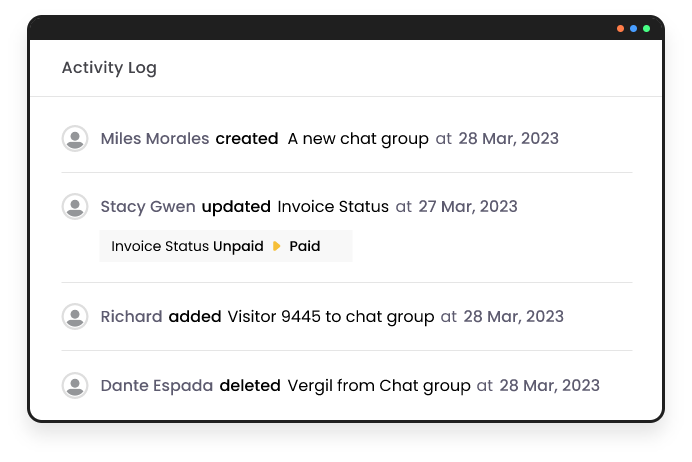Select the Richard user name
692x462 pixels.
pyautogui.click(x=131, y=317)
